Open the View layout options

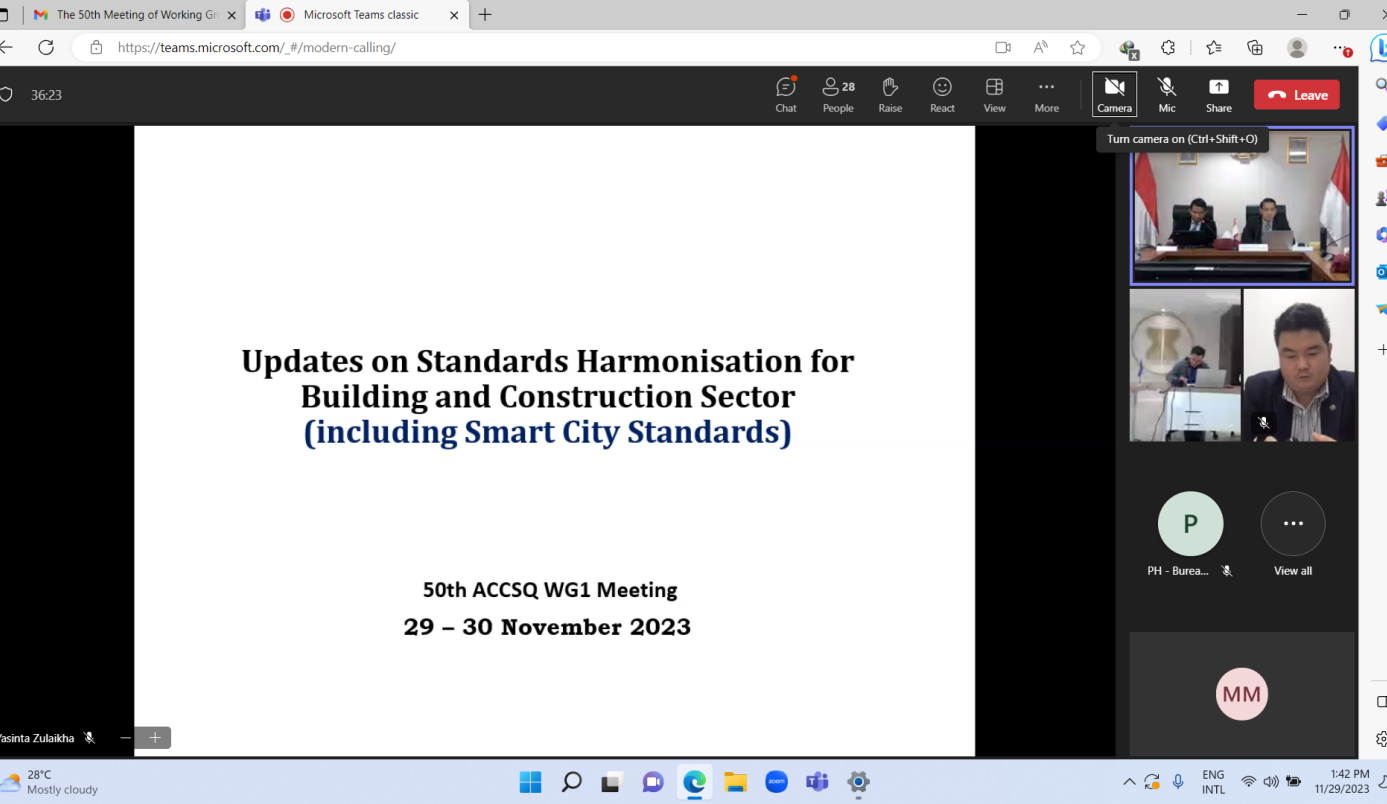coord(994,95)
